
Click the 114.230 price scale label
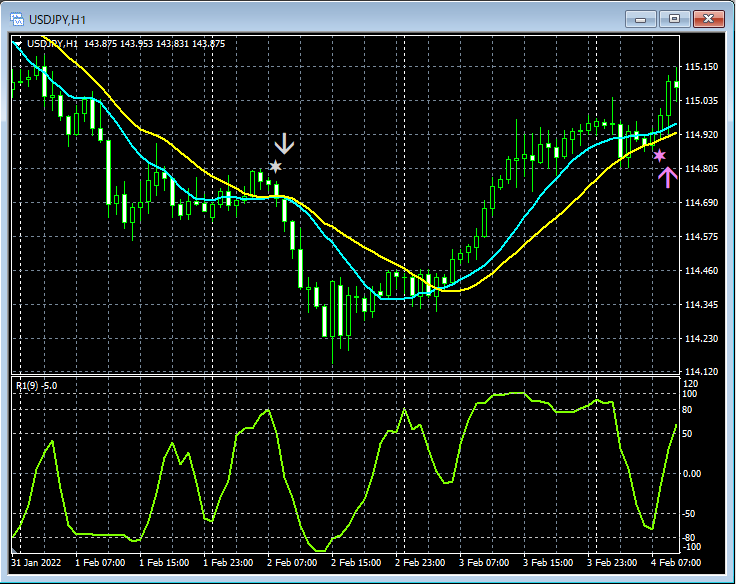coord(701,339)
